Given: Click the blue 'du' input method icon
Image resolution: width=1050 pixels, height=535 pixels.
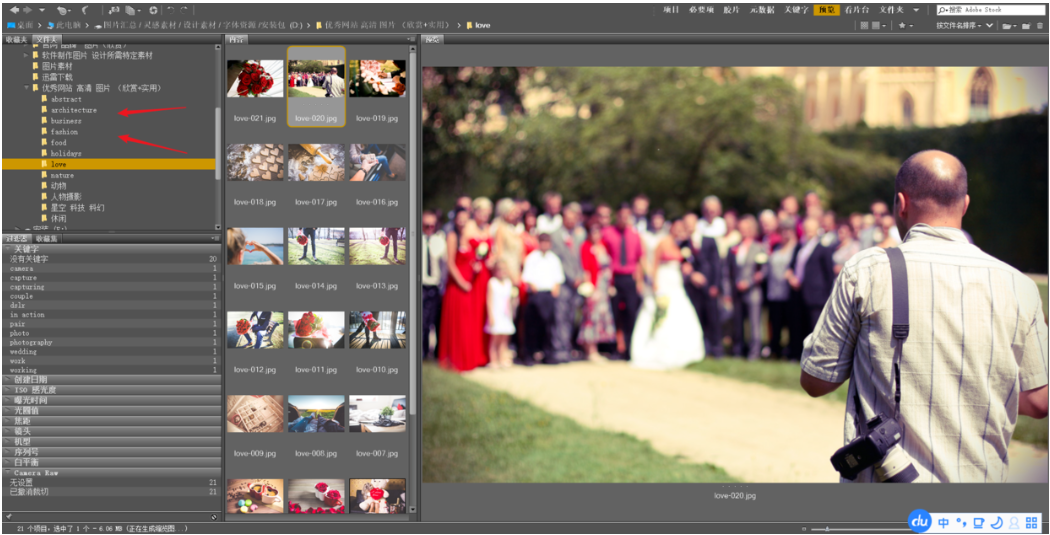Looking at the screenshot, I should point(921,521).
